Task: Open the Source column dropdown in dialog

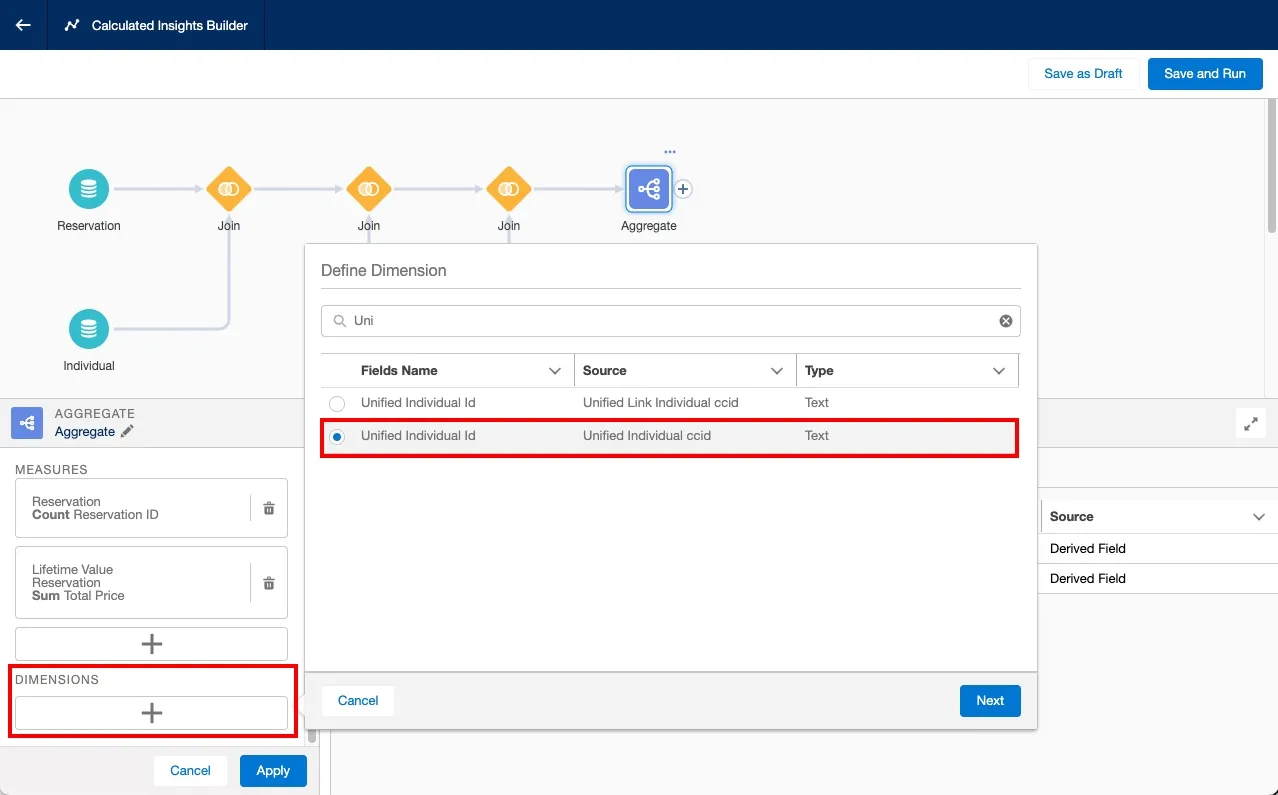Action: point(777,371)
